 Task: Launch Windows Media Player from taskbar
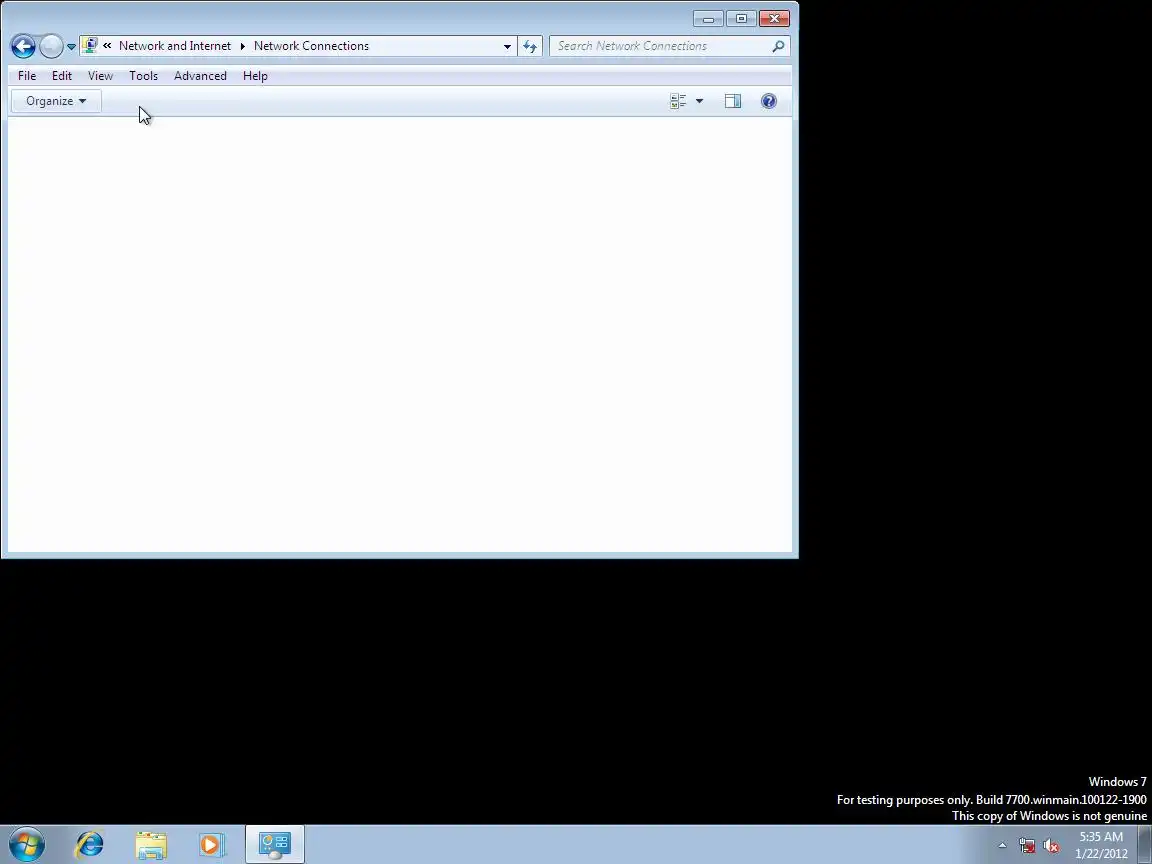tap(211, 845)
